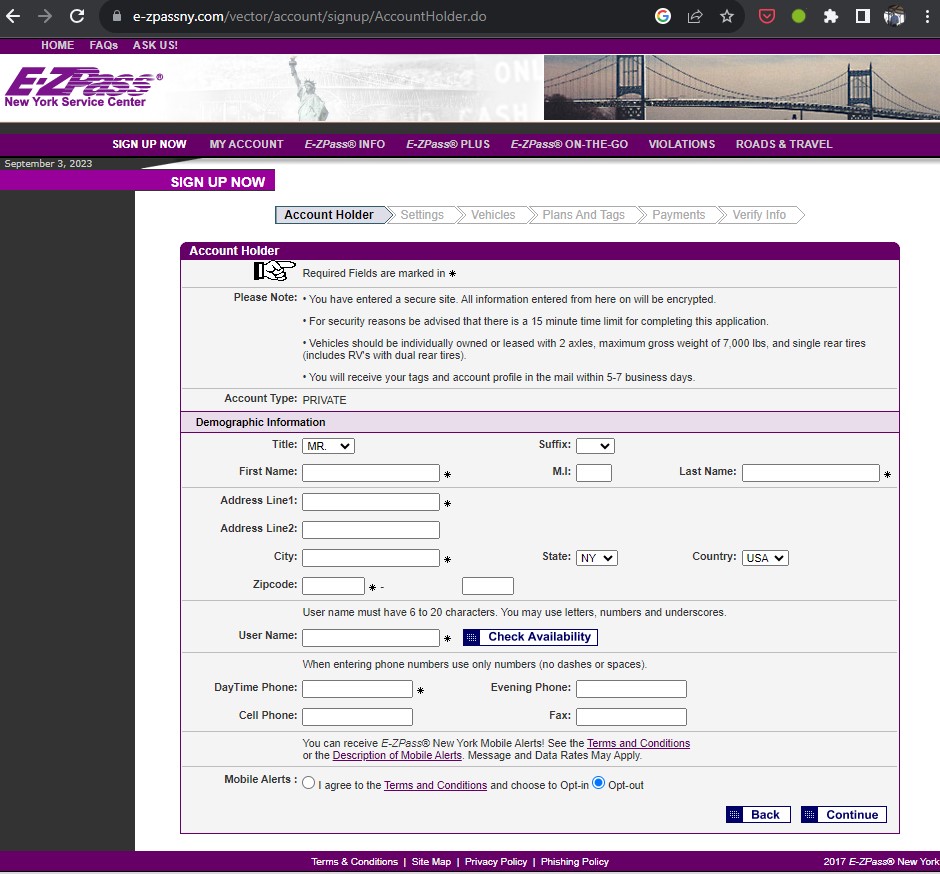Image resolution: width=940 pixels, height=874 pixels.
Task: Open the E-ZPass ON-THE-GO nav menu
Action: tap(569, 144)
